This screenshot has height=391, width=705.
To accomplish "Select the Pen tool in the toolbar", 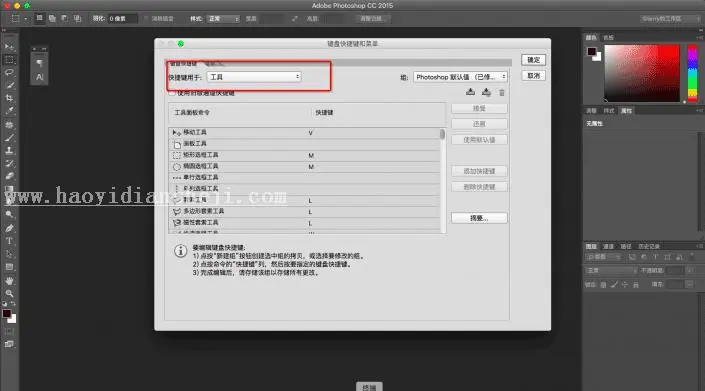I will [9, 228].
